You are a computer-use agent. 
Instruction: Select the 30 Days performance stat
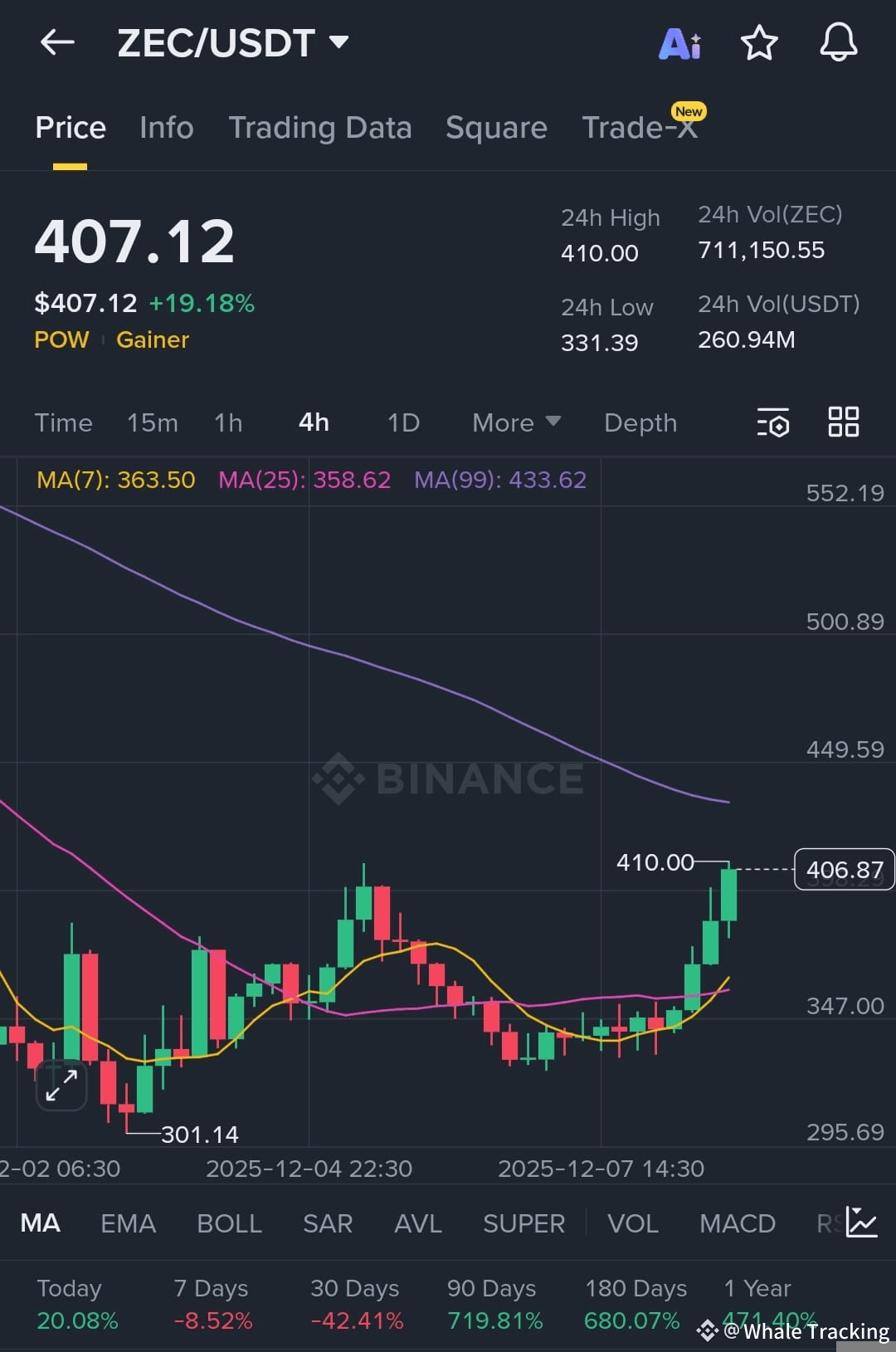pyautogui.click(x=356, y=1304)
